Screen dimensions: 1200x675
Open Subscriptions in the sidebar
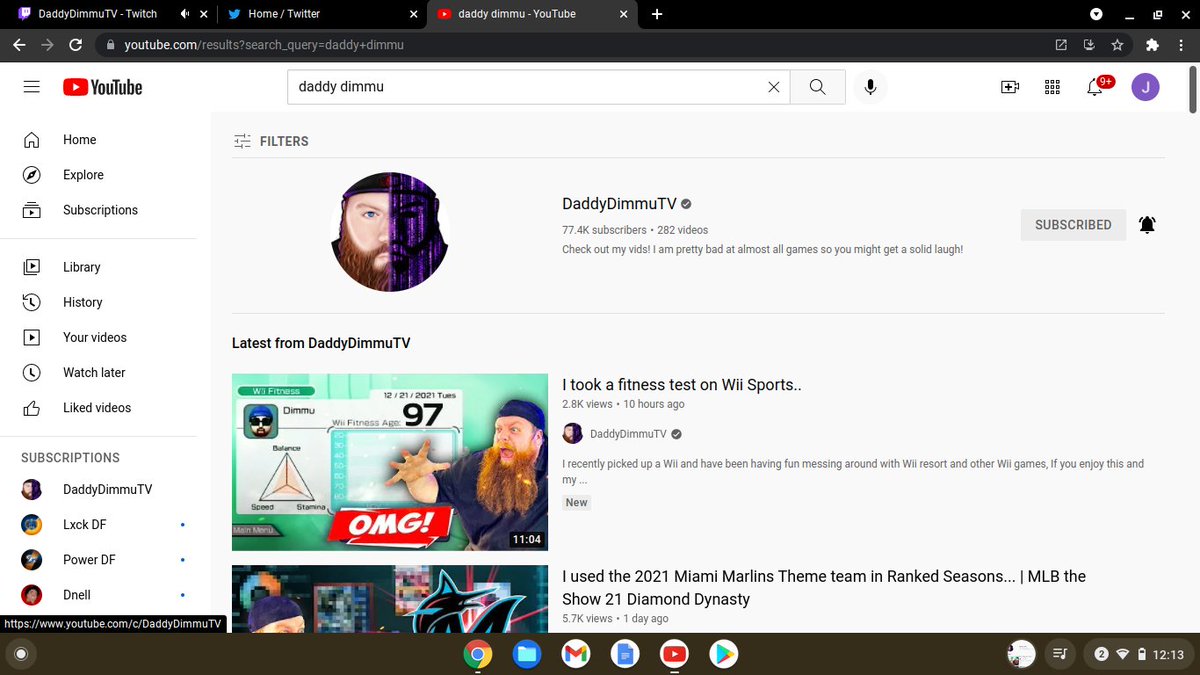99,210
